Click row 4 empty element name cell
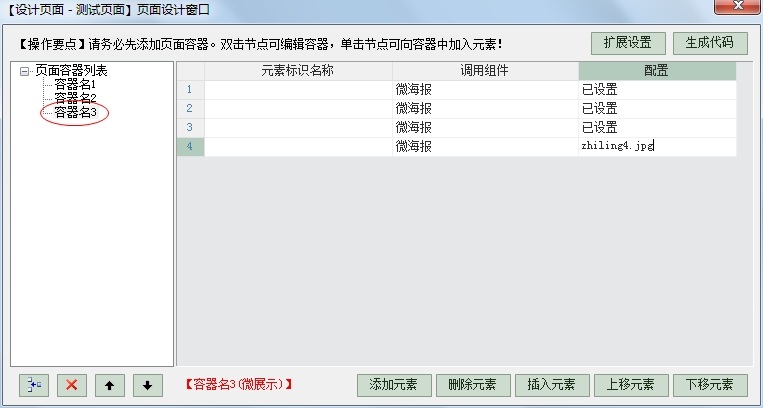The height and width of the screenshot is (408, 763). 298,147
